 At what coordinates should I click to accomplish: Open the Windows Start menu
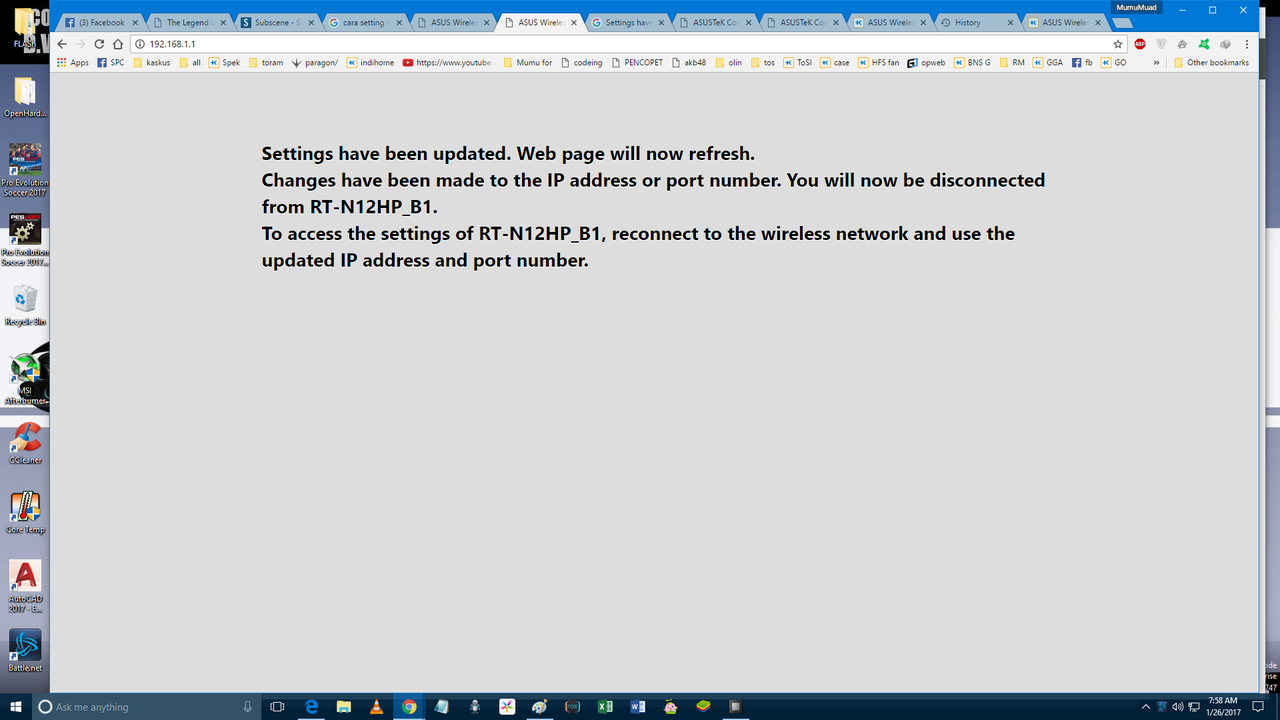[x=16, y=707]
